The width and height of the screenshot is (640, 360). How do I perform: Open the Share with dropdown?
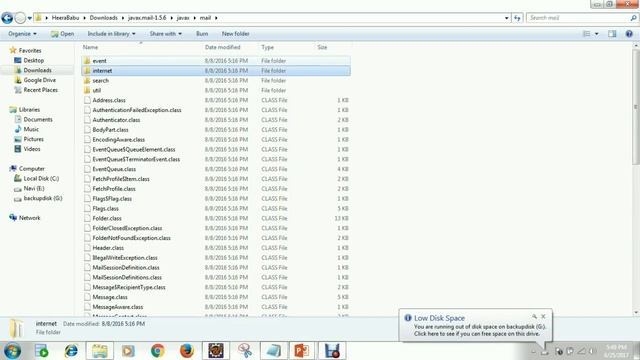click(166, 34)
